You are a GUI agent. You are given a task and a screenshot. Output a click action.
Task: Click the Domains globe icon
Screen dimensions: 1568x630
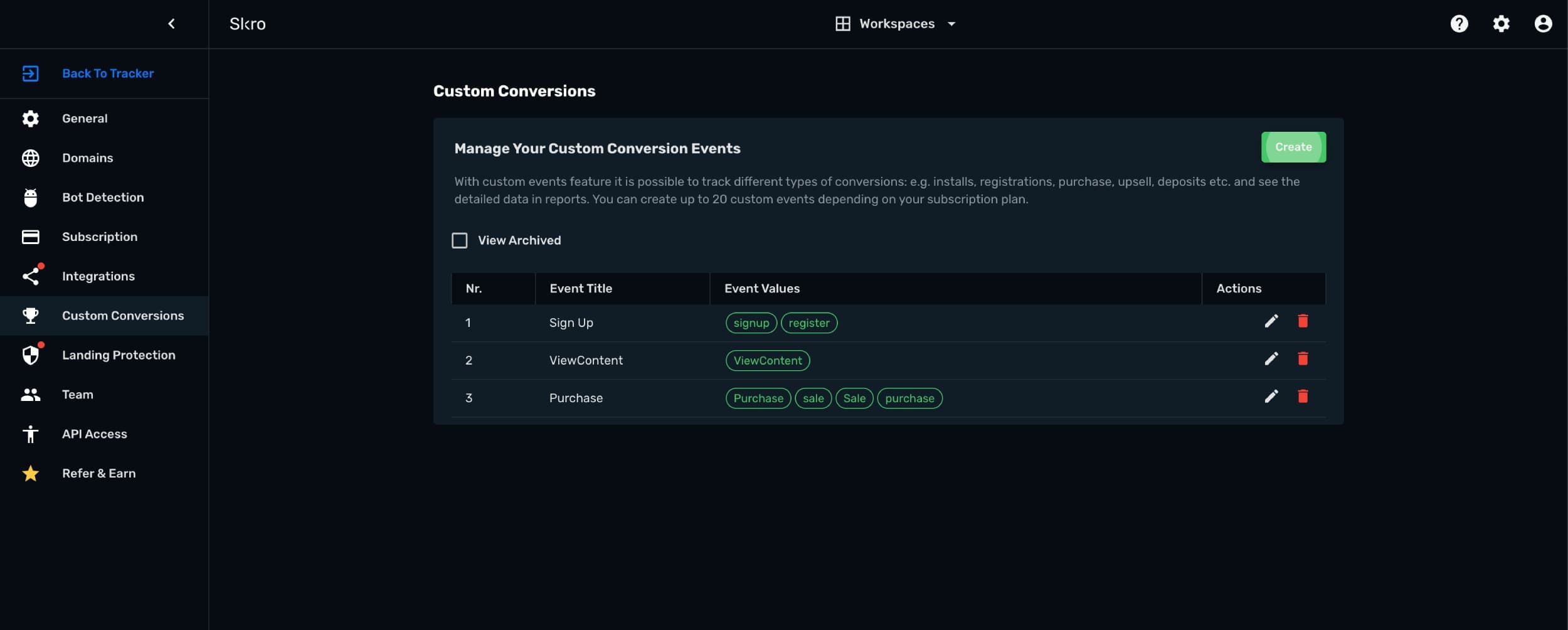click(30, 158)
